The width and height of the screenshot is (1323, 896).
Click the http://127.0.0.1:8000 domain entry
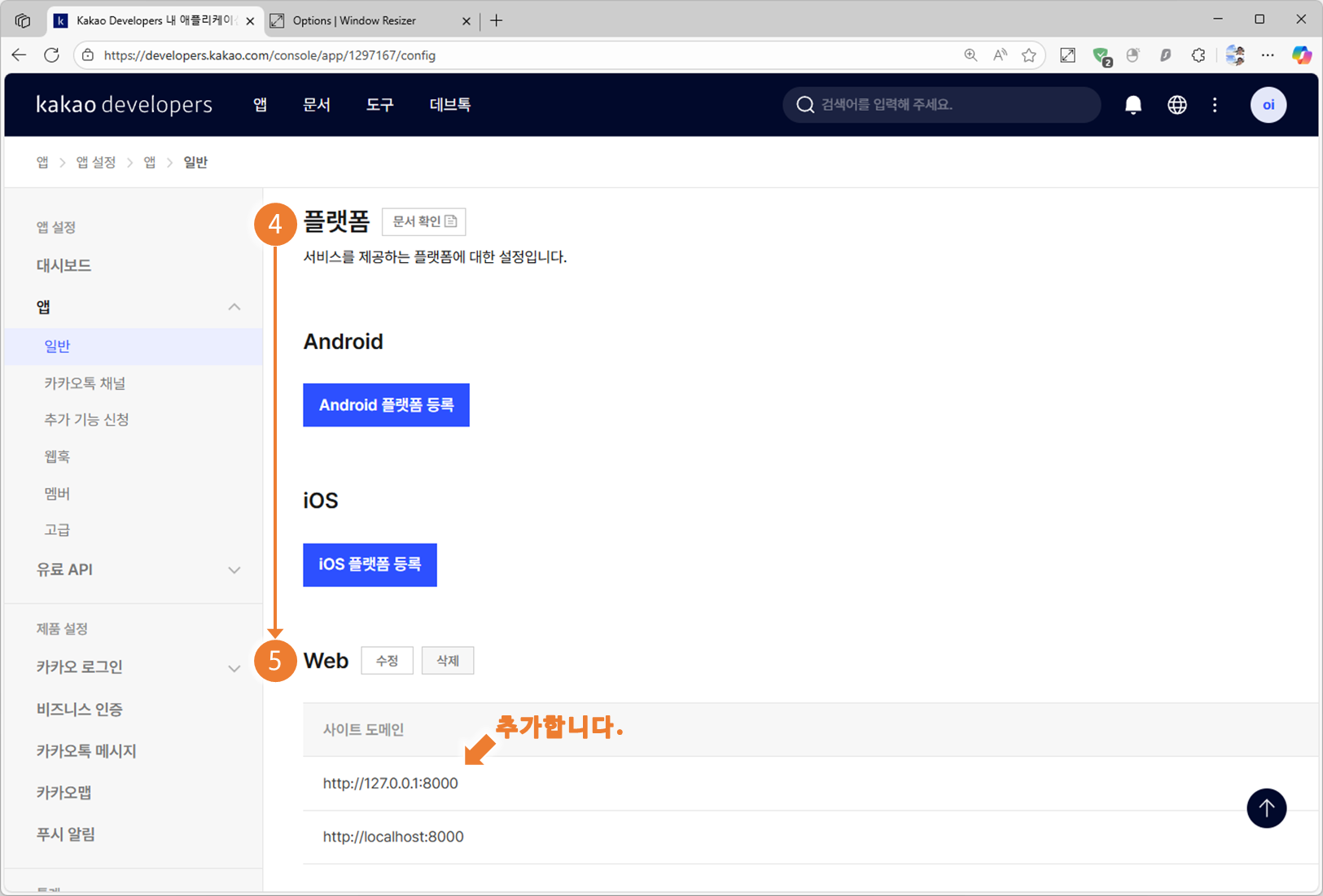pyautogui.click(x=390, y=784)
